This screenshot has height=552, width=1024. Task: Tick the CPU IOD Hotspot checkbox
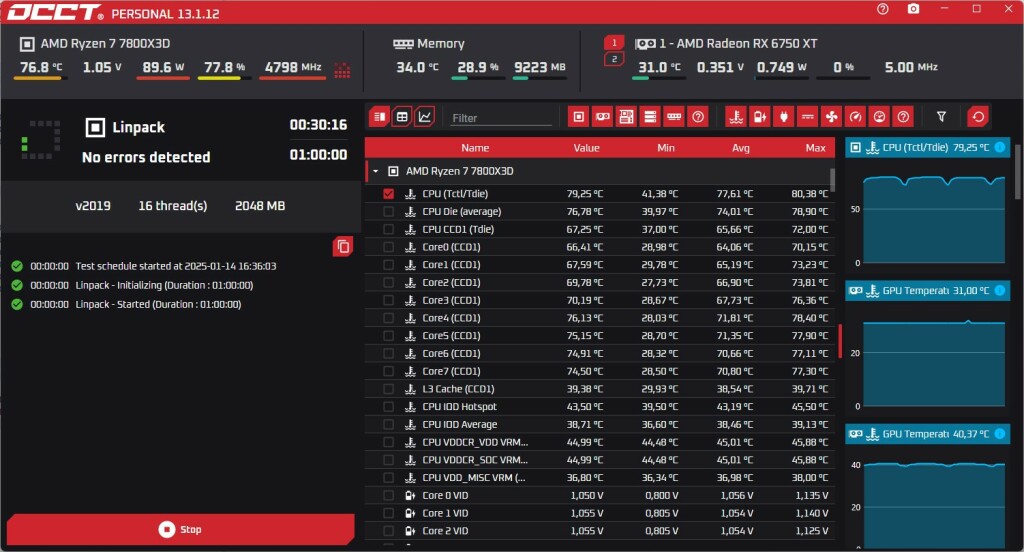coord(389,406)
